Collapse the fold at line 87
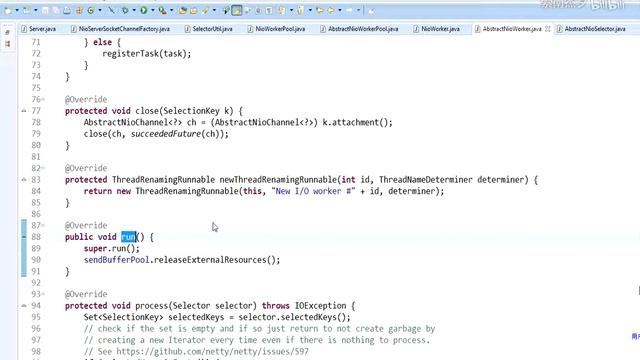The image size is (640, 360). 43,225
